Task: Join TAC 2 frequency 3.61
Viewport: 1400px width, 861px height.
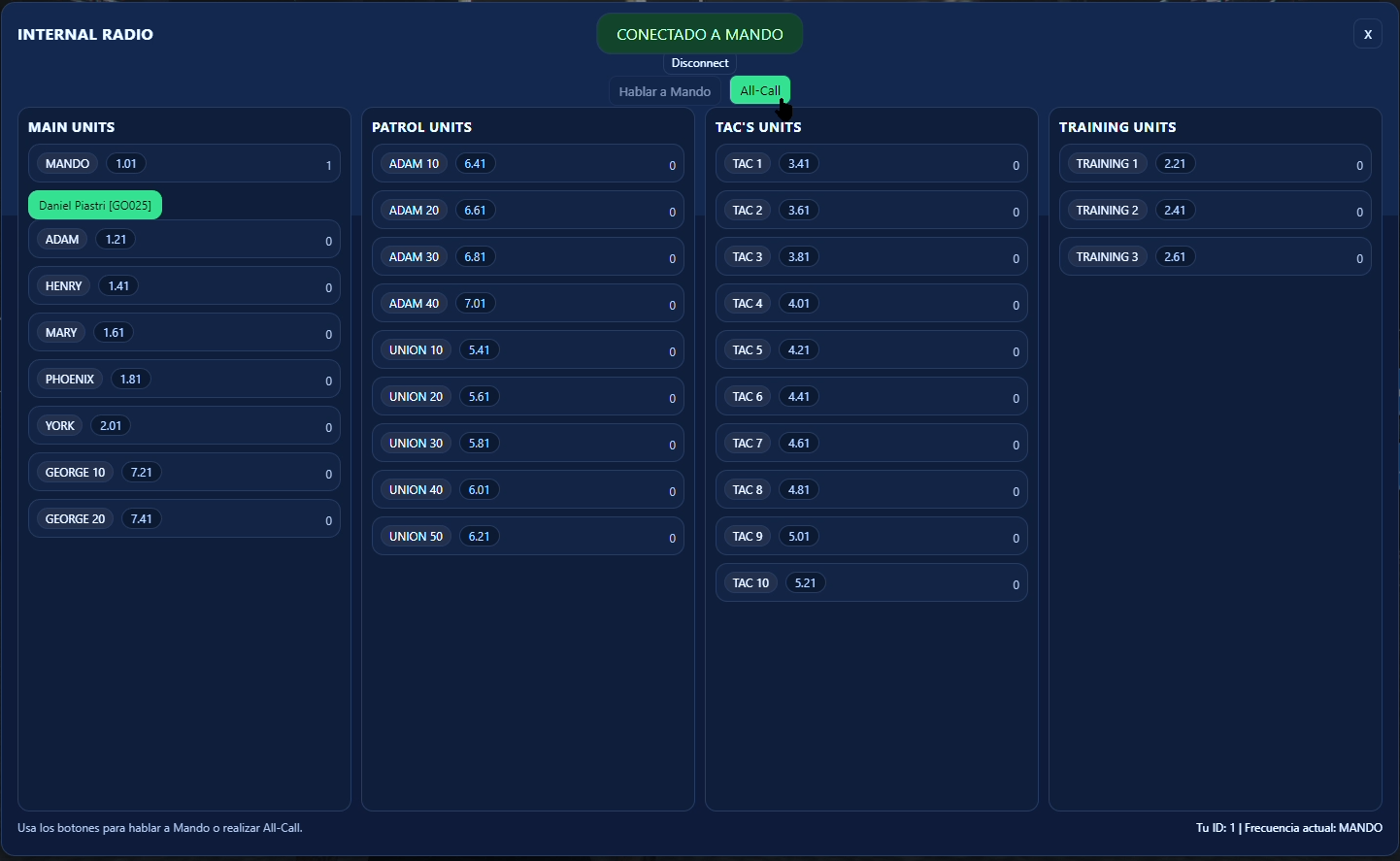Action: [872, 211]
